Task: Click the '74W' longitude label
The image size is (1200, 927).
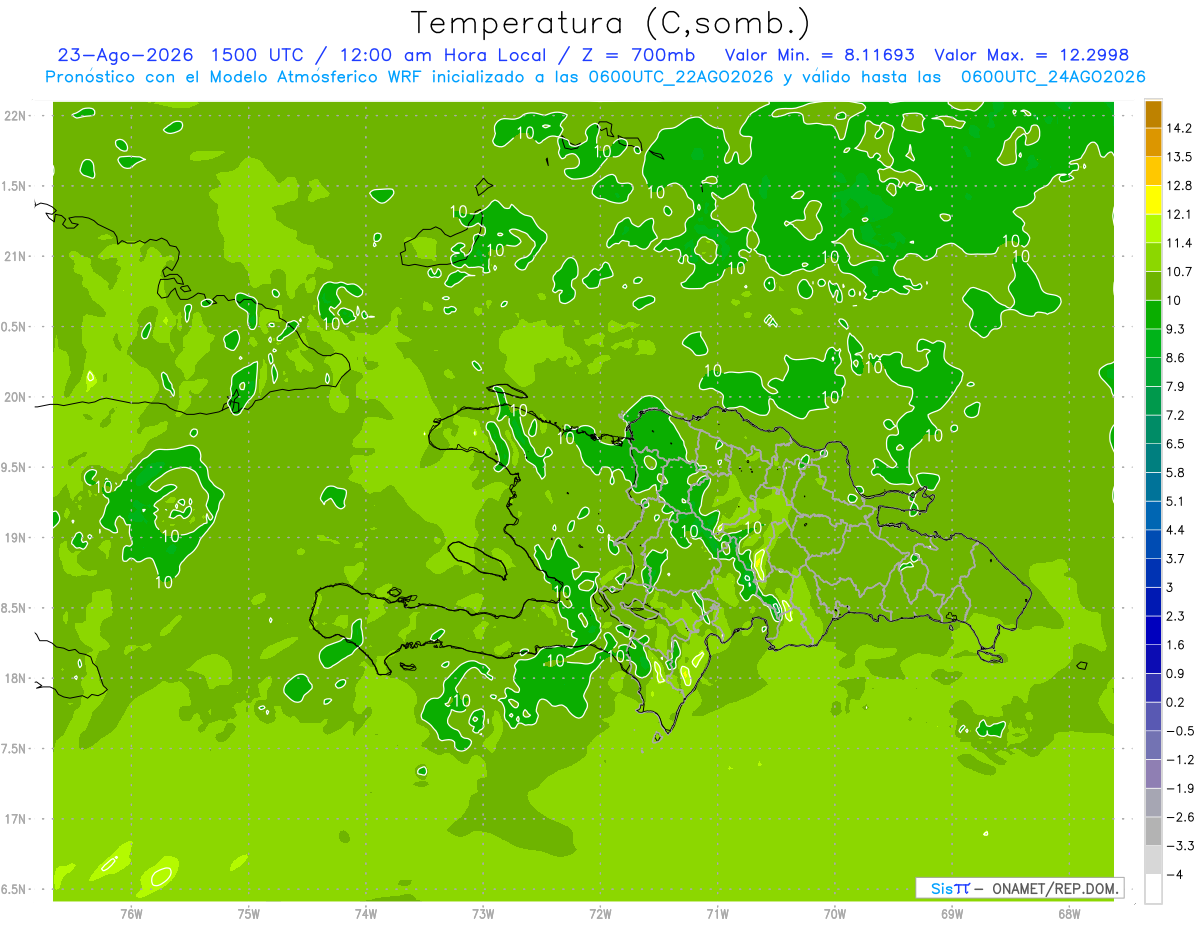Action: (x=366, y=914)
